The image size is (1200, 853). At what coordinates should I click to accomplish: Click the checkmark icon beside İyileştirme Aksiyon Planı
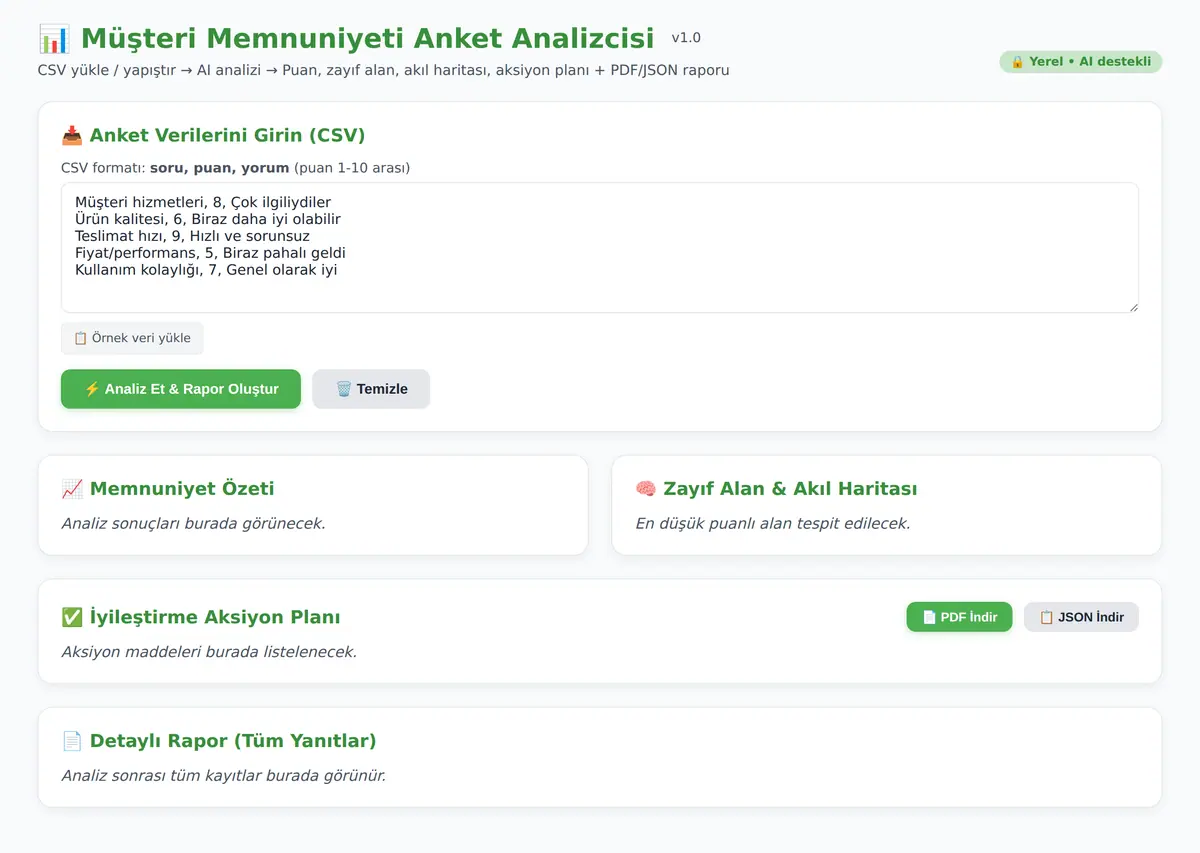tap(72, 617)
